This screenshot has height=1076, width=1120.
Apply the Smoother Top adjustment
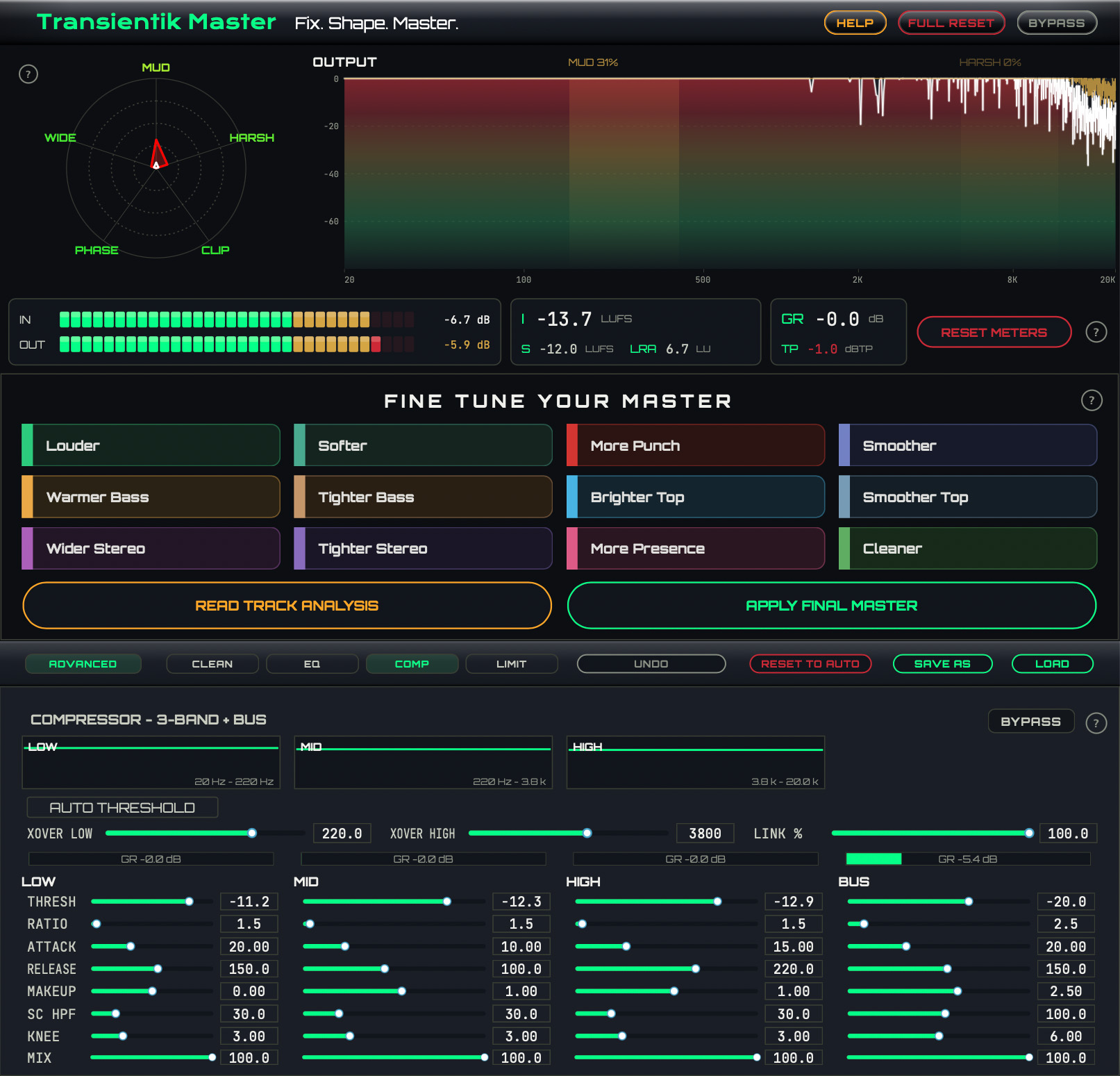click(968, 497)
